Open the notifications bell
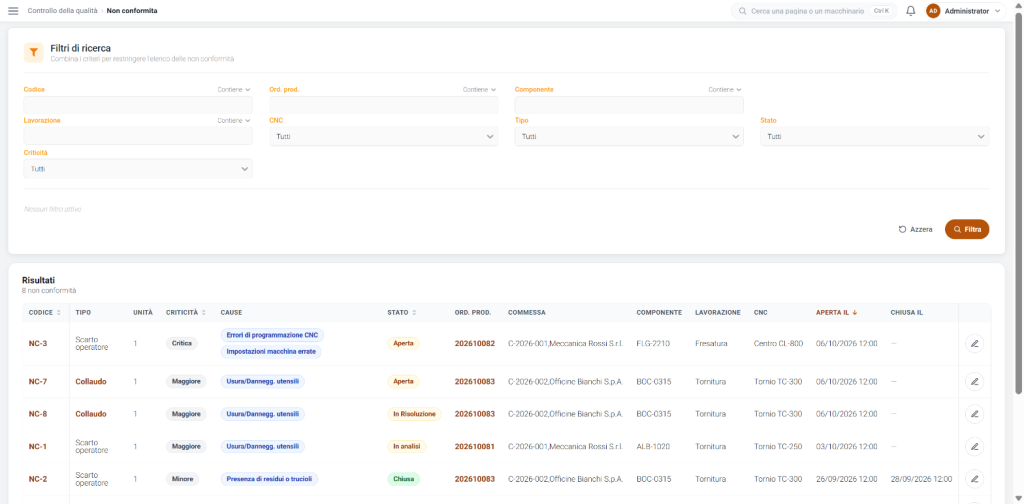Viewport: 1024px width, 504px height. (911, 11)
